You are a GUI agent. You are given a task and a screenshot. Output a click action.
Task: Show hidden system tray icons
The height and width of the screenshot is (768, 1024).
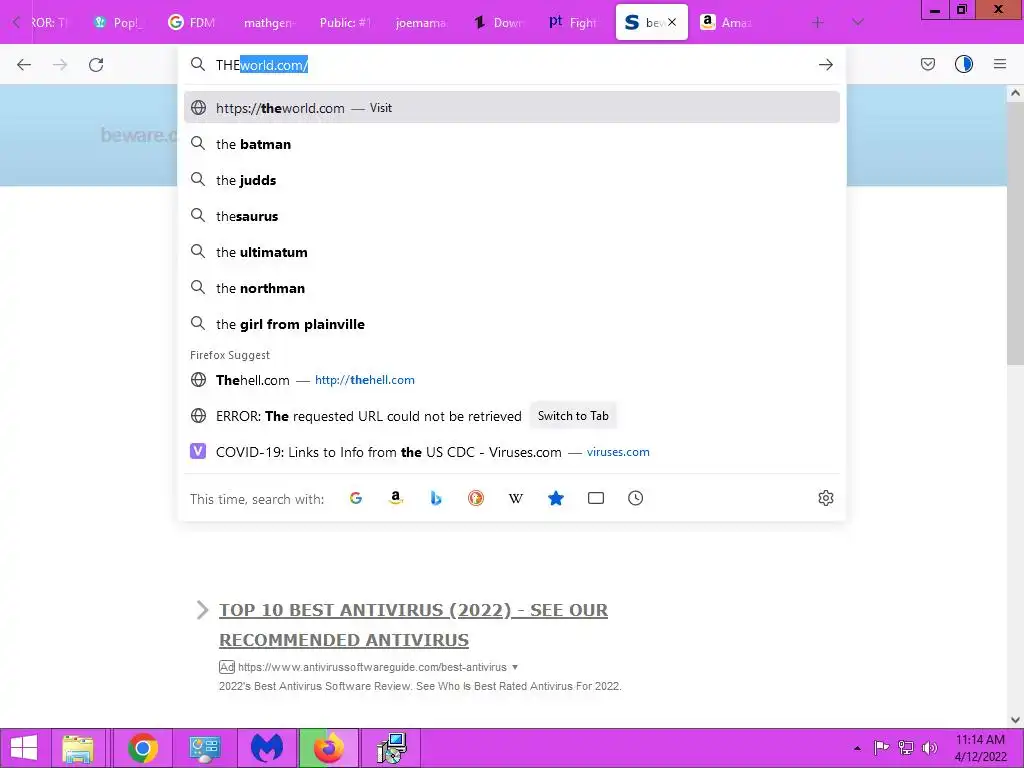857,748
